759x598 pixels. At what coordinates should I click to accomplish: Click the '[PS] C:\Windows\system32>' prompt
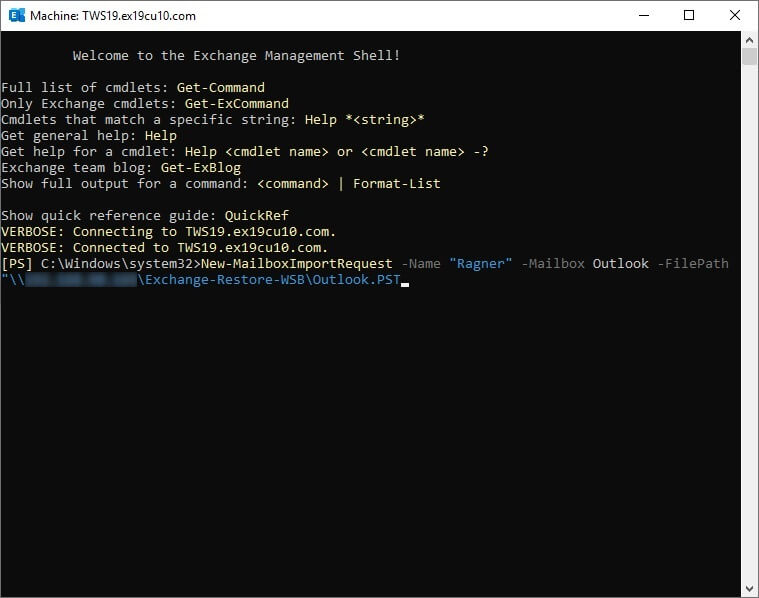click(101, 263)
